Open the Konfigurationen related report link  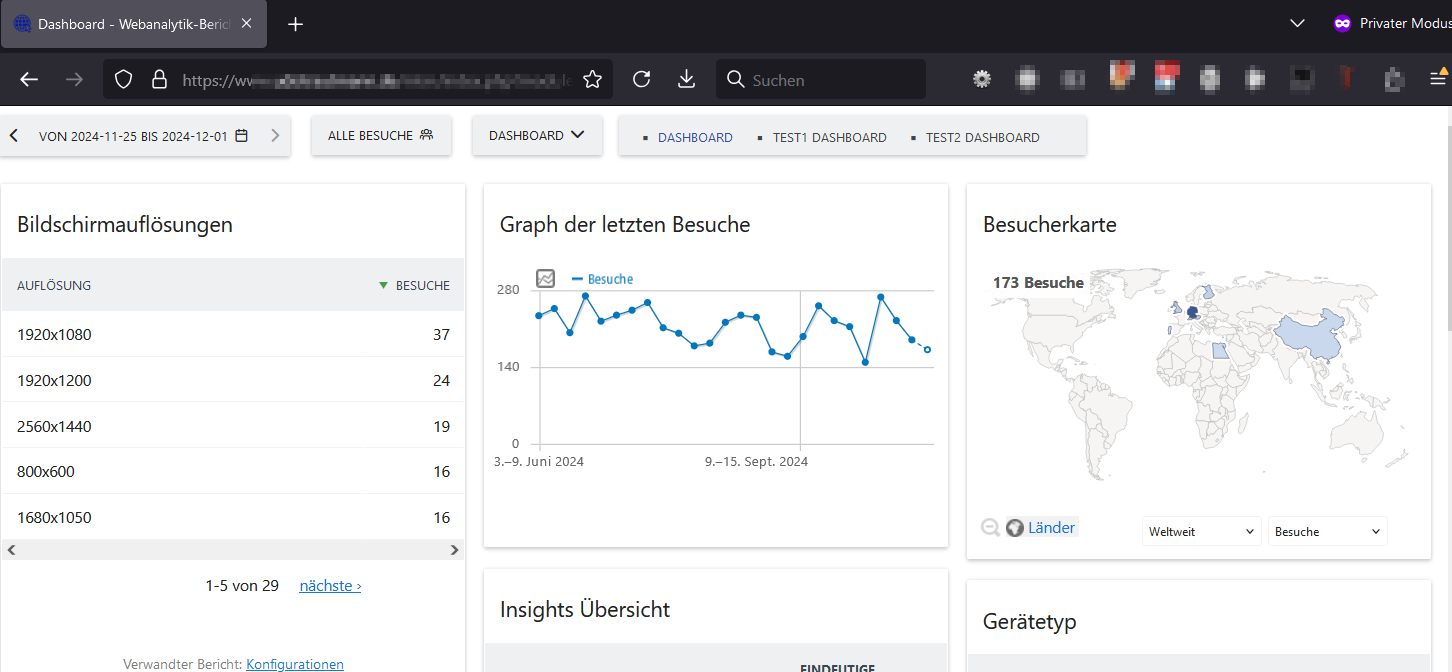[295, 664]
